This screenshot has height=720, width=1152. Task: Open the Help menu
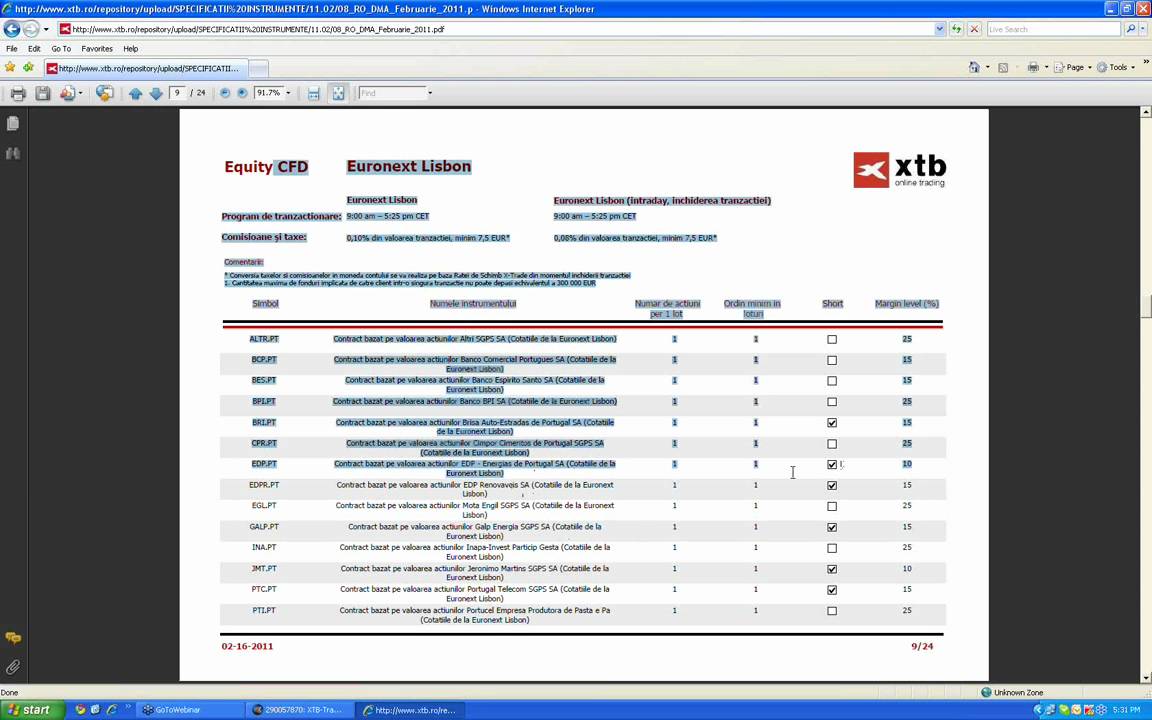click(131, 48)
